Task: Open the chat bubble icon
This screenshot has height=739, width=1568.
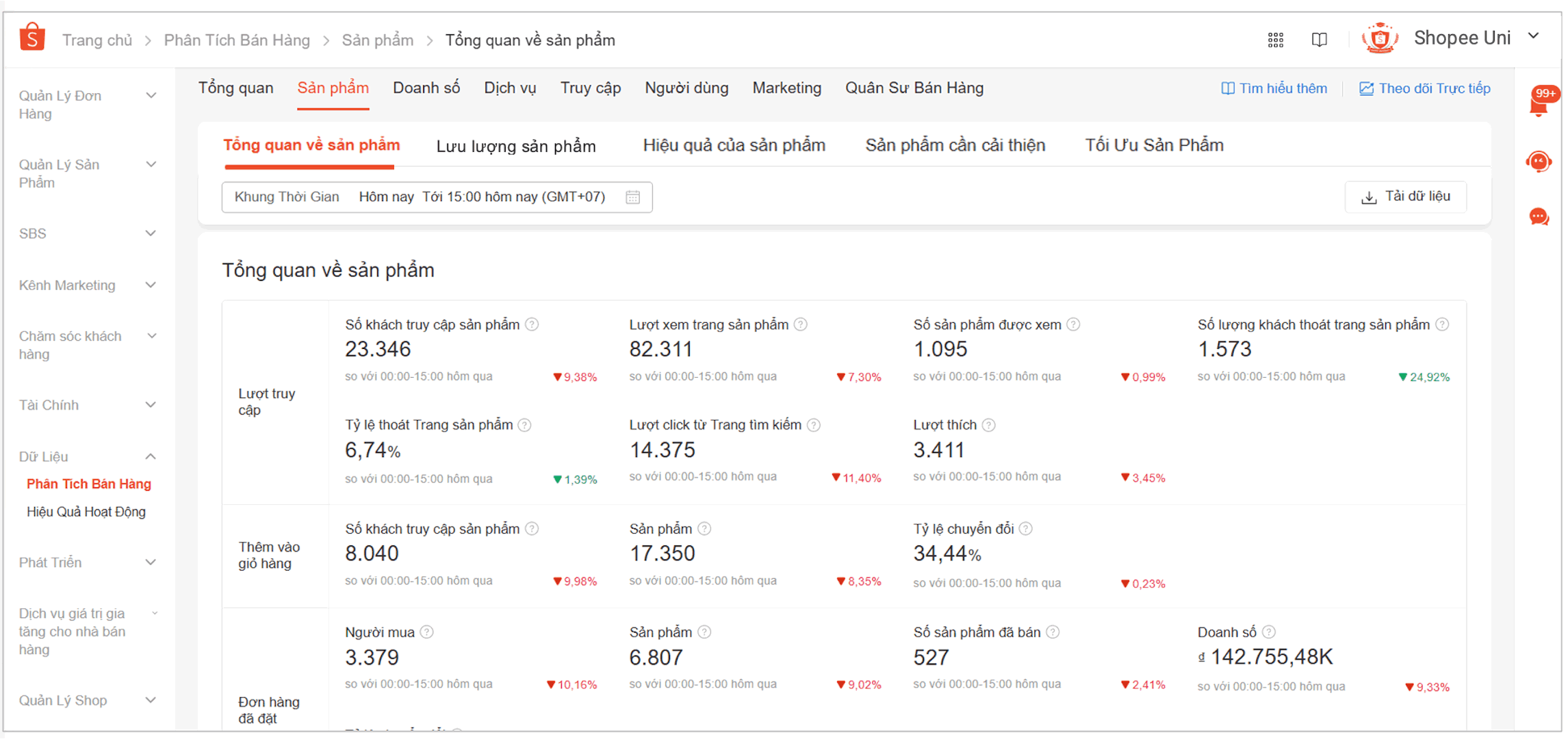Action: (1539, 217)
